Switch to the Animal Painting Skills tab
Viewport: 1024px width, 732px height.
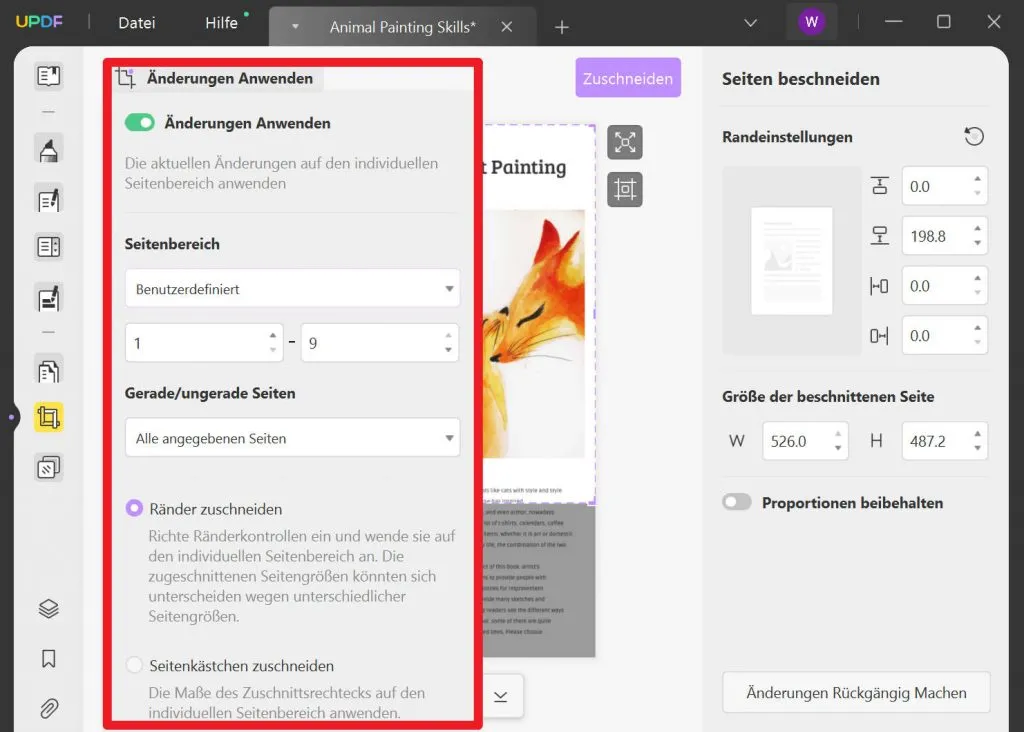[402, 27]
